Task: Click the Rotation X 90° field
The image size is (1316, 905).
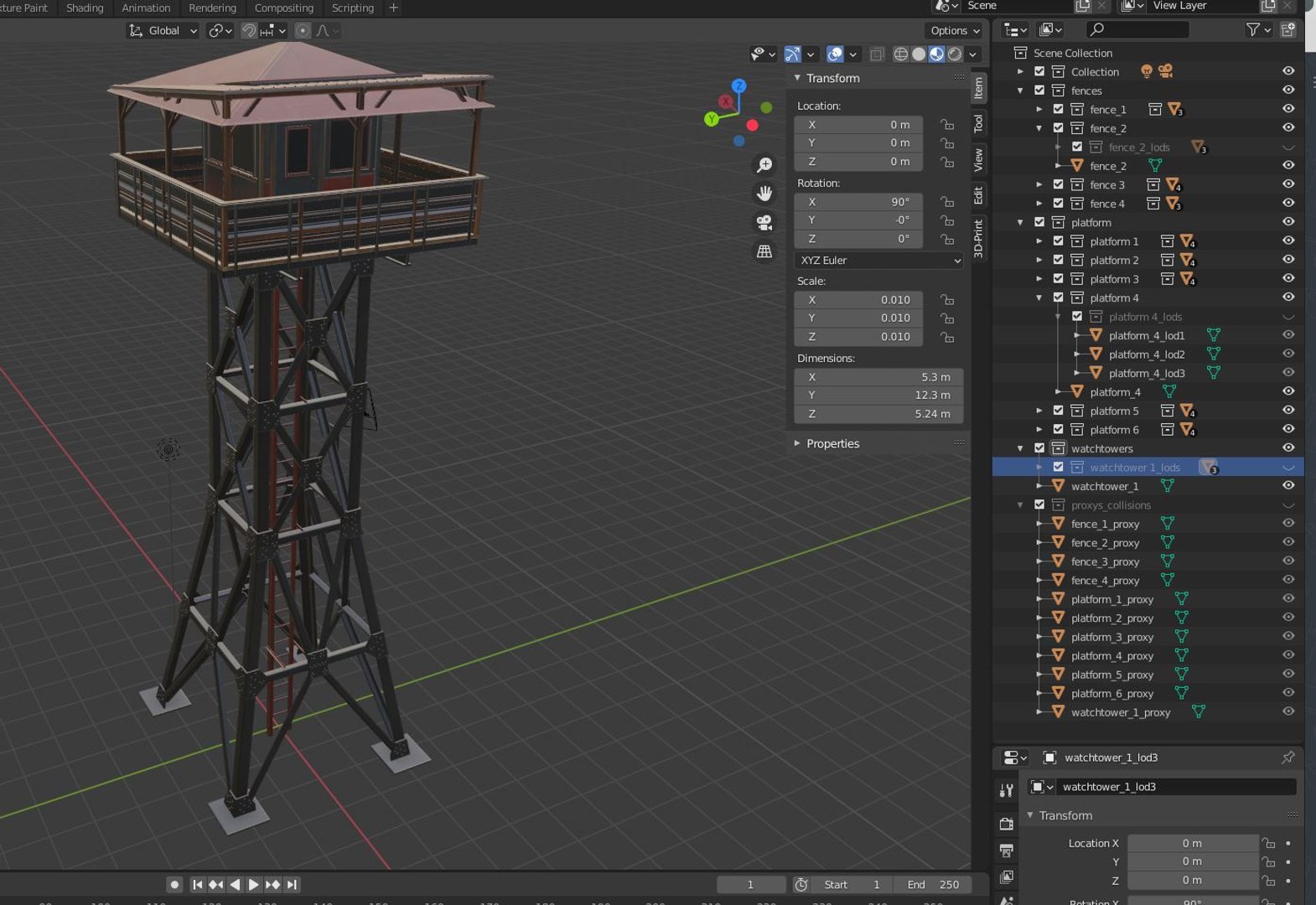Action: 858,202
